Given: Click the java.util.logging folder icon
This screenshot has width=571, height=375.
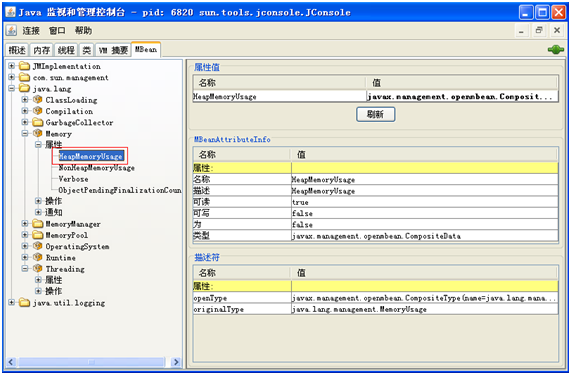Looking at the screenshot, I should tap(24, 303).
